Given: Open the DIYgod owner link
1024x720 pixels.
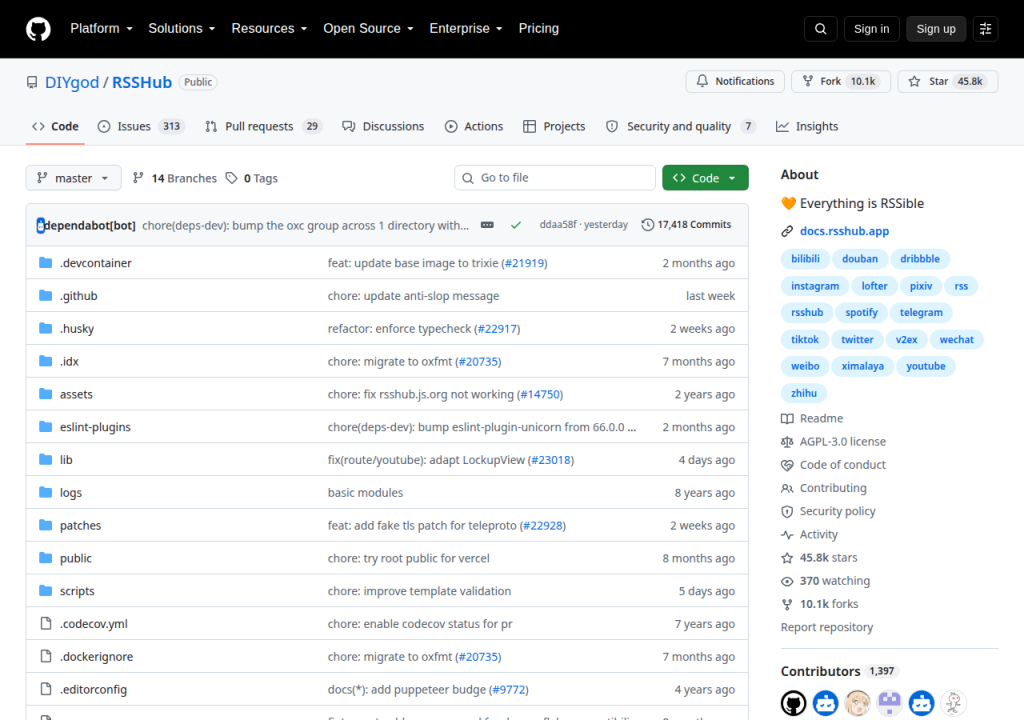Looking at the screenshot, I should (x=72, y=82).
